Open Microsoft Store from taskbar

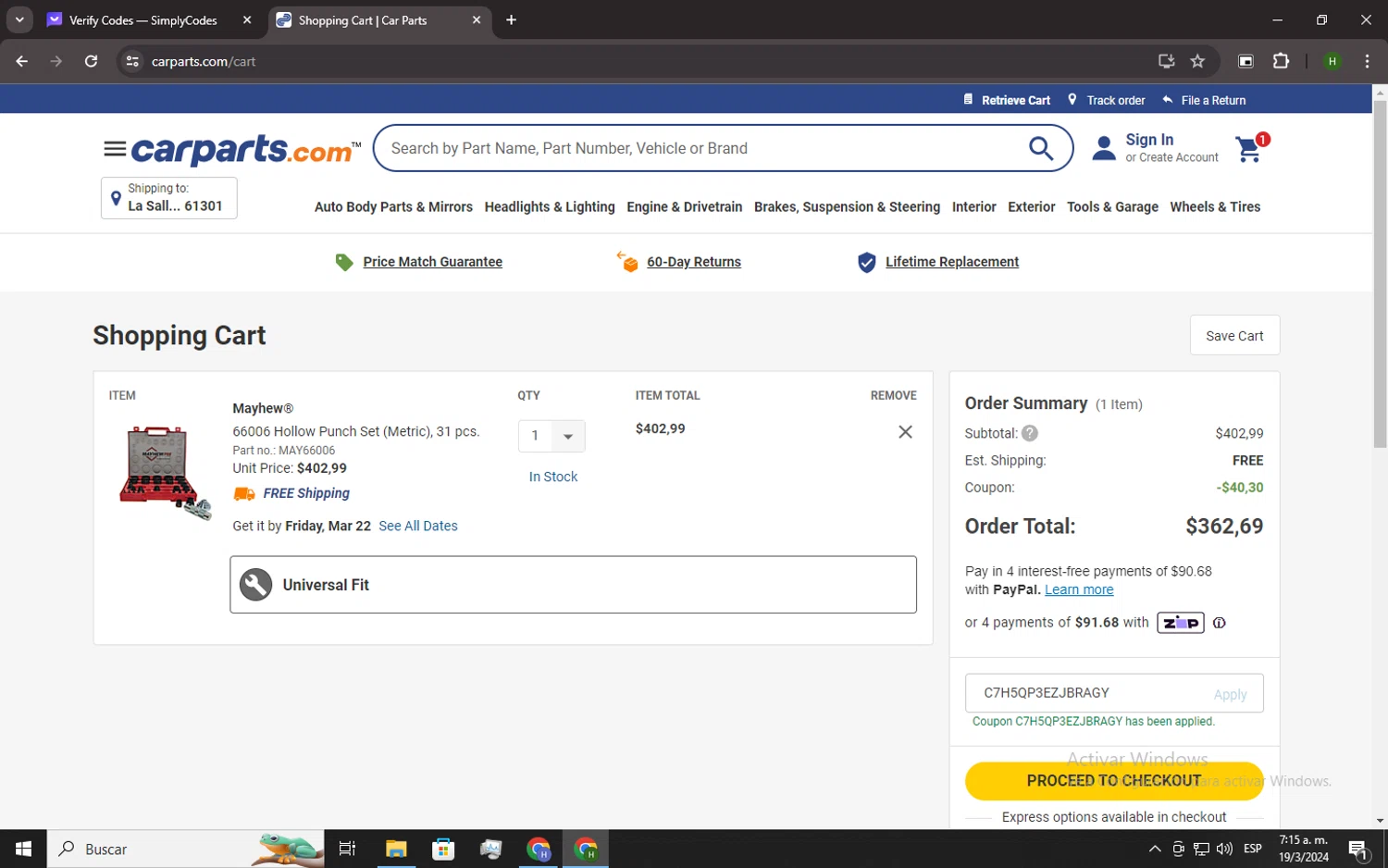[x=443, y=849]
